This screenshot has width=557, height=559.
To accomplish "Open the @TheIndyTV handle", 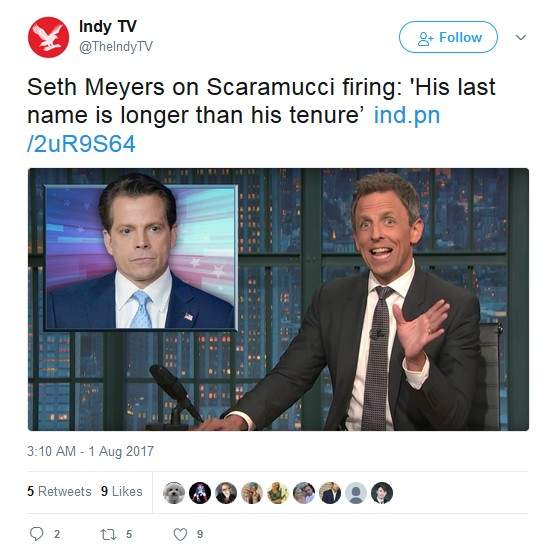I will click(116, 47).
